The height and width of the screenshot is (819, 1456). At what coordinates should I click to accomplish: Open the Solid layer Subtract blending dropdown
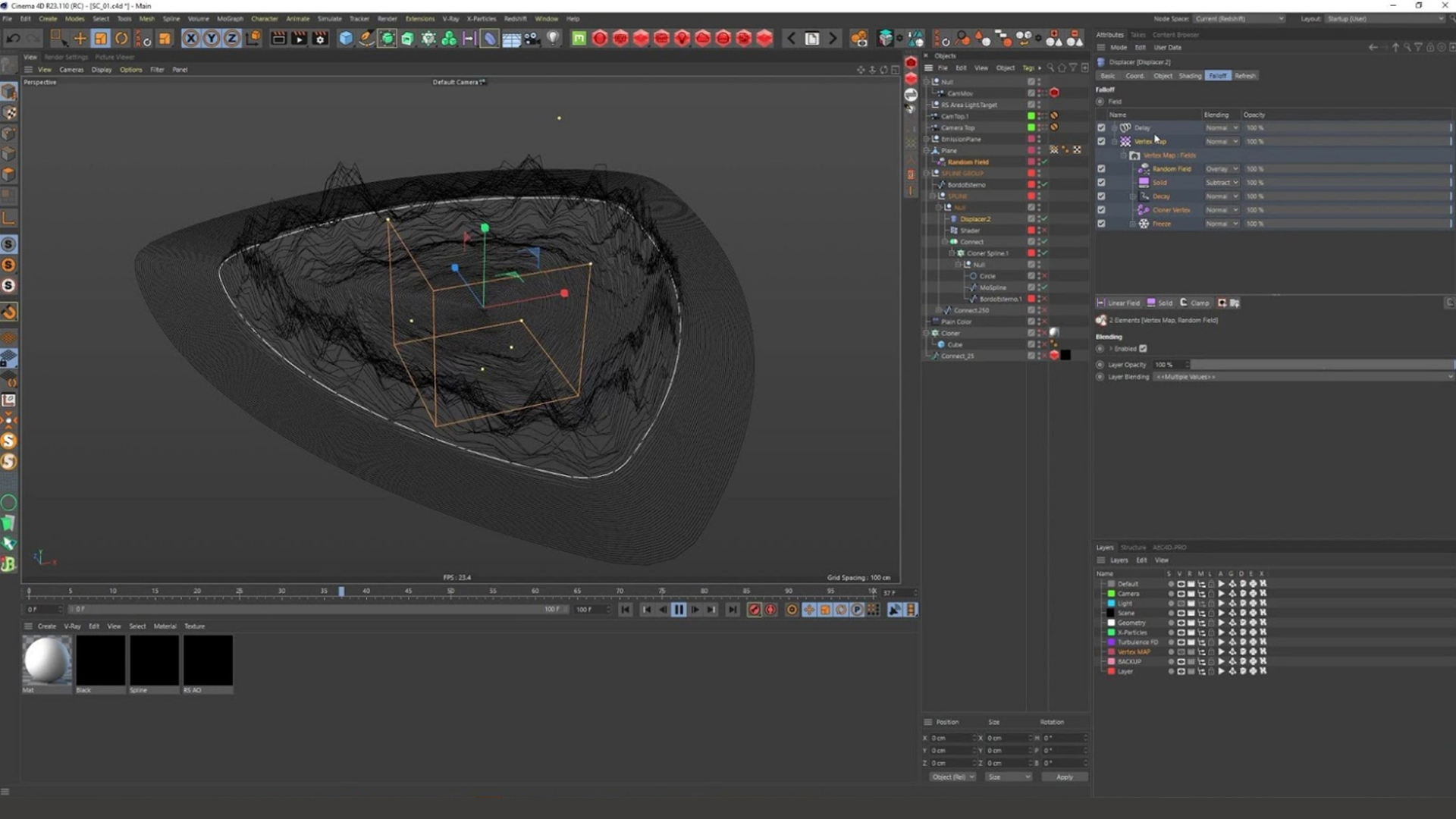pos(1221,183)
